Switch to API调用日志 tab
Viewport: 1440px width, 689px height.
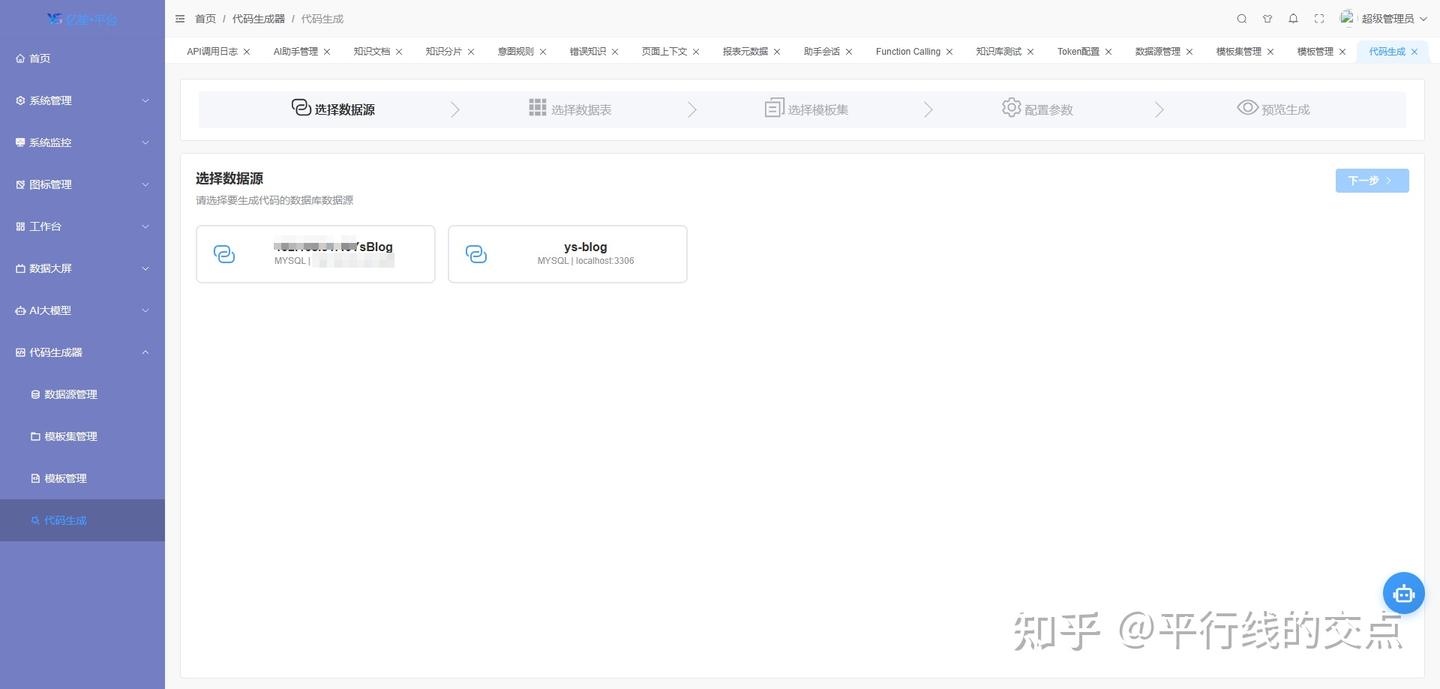212,51
